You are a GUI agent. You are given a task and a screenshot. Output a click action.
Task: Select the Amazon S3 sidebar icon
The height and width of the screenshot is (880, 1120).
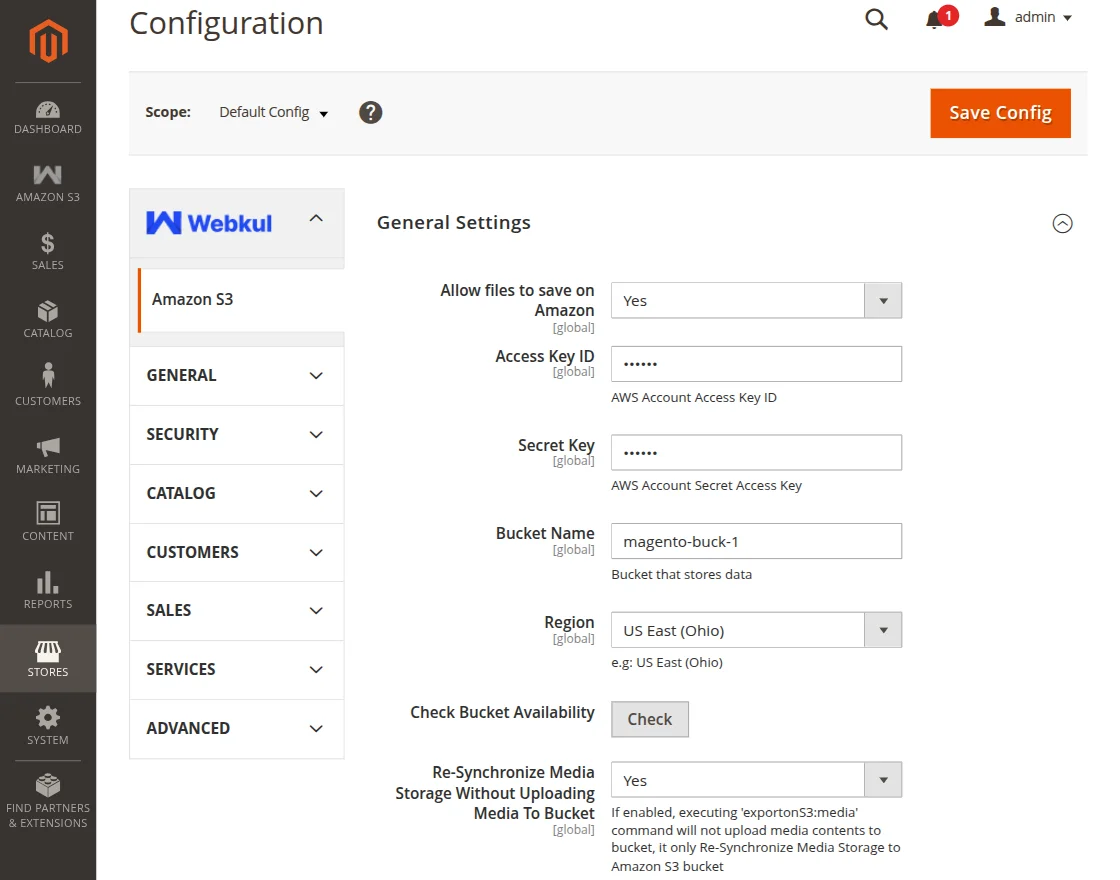(x=47, y=184)
